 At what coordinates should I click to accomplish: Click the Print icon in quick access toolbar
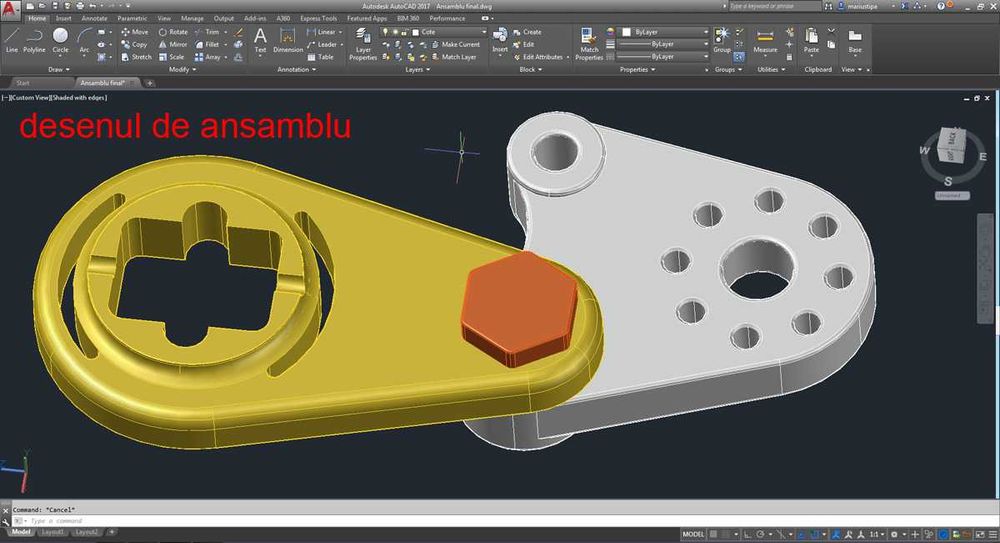coord(80,6)
